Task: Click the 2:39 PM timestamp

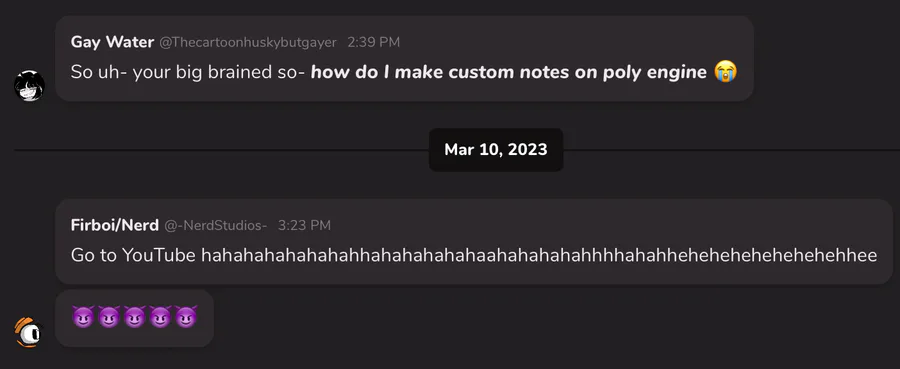Action: click(x=374, y=42)
